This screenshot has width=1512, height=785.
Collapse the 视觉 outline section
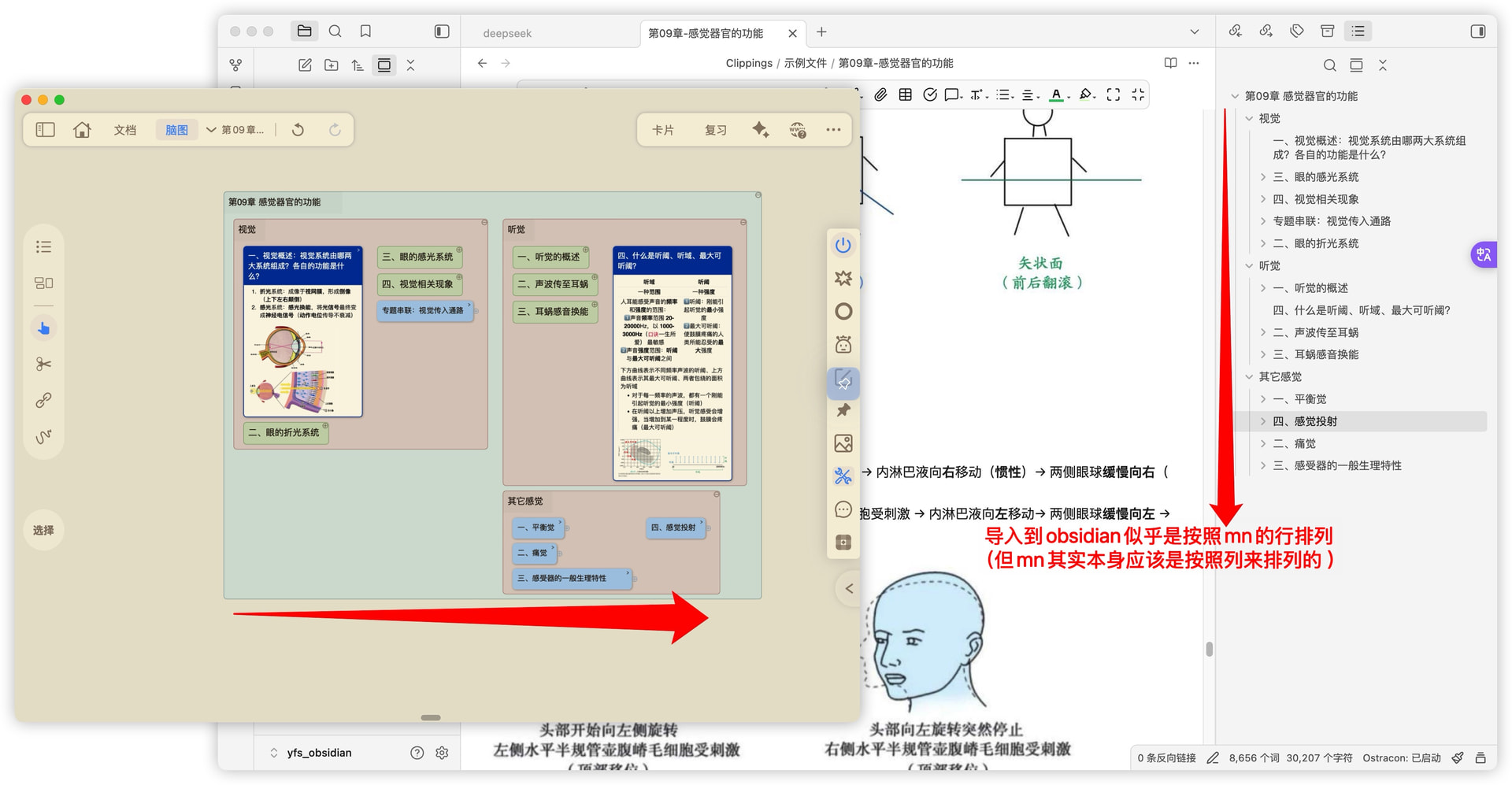[x=1249, y=118]
